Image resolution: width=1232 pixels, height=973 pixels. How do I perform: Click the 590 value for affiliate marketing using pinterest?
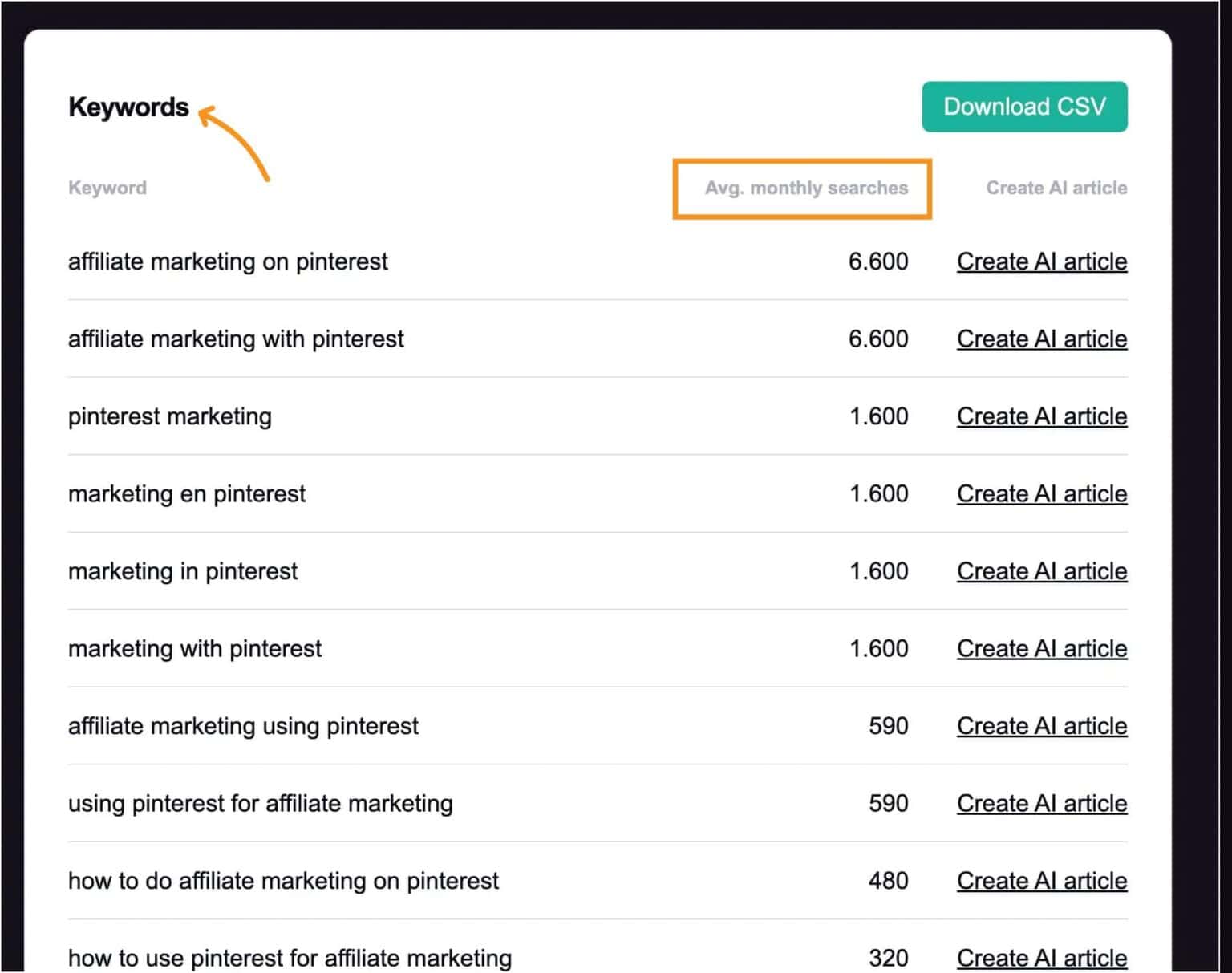(888, 726)
